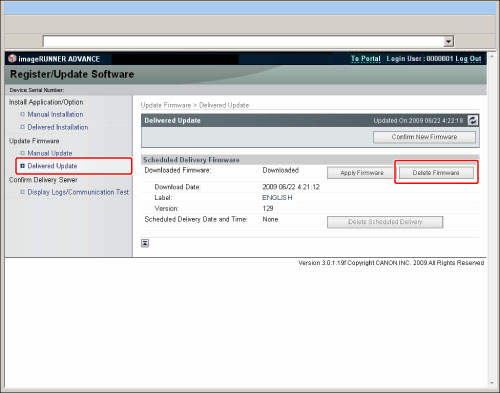Click the scrollbar down arrow
Viewport: 500px width, 393px height.
click(x=492, y=383)
